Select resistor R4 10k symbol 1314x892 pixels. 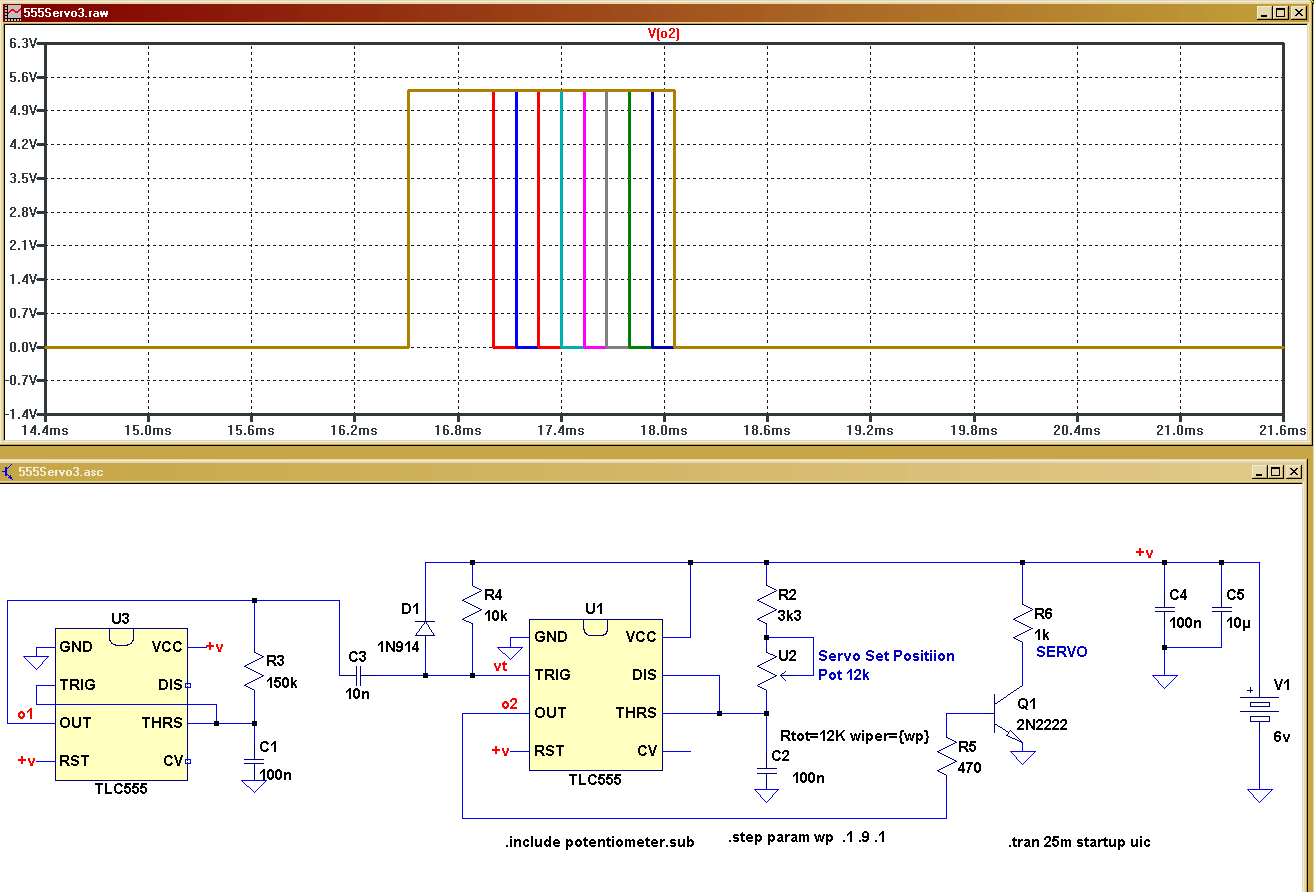click(x=472, y=605)
